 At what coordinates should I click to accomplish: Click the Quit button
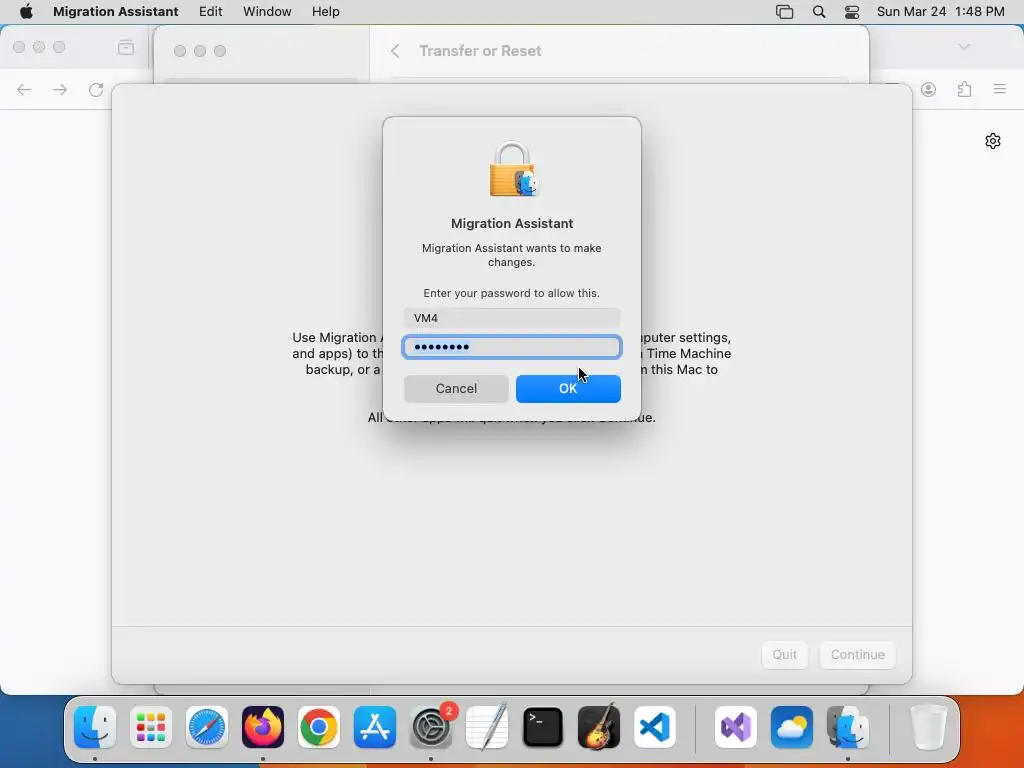[x=784, y=654]
